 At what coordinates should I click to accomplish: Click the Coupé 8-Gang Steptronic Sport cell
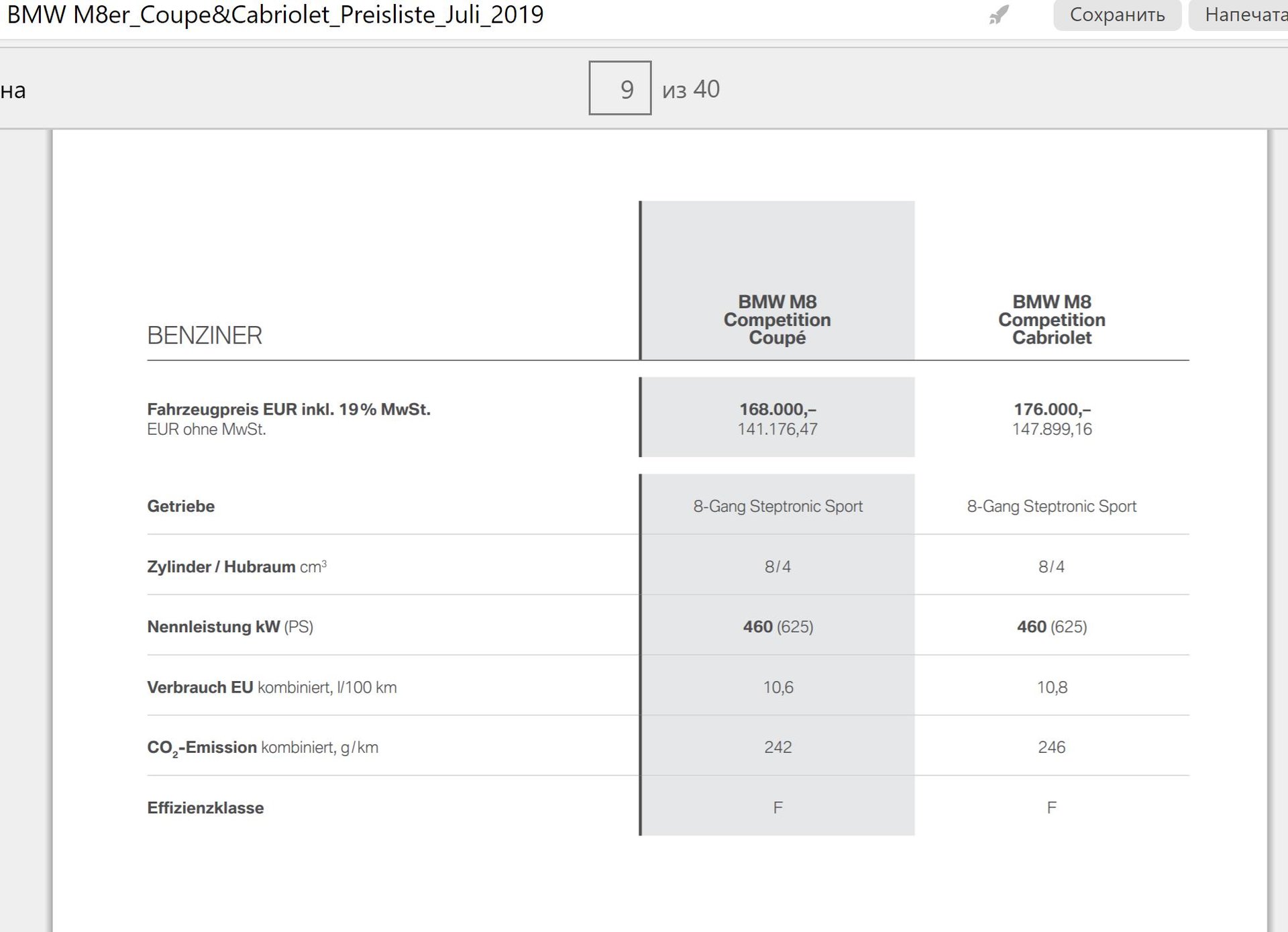(x=777, y=507)
